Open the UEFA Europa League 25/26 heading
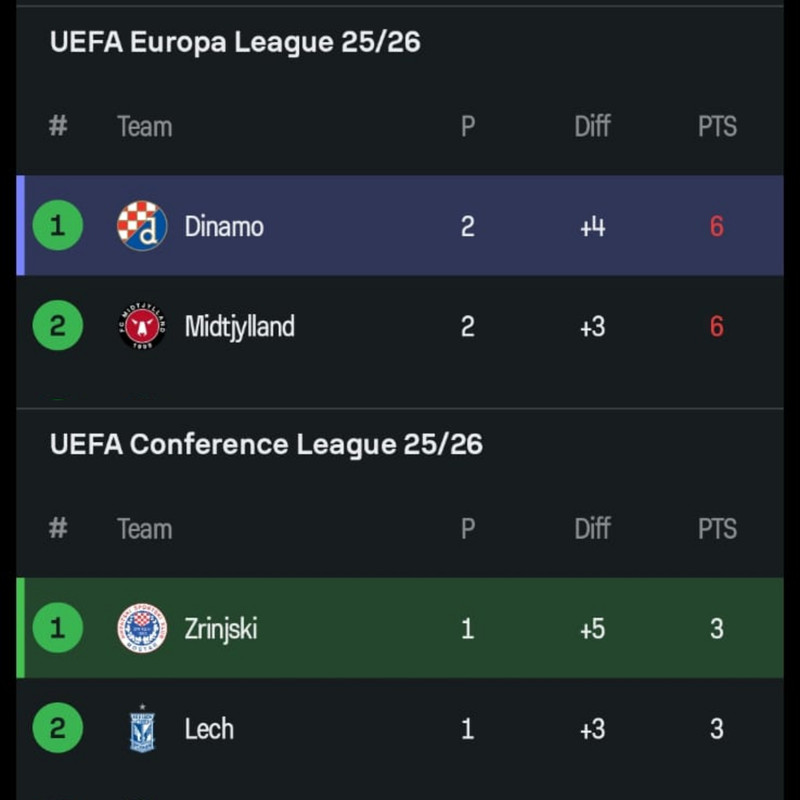 coord(235,42)
